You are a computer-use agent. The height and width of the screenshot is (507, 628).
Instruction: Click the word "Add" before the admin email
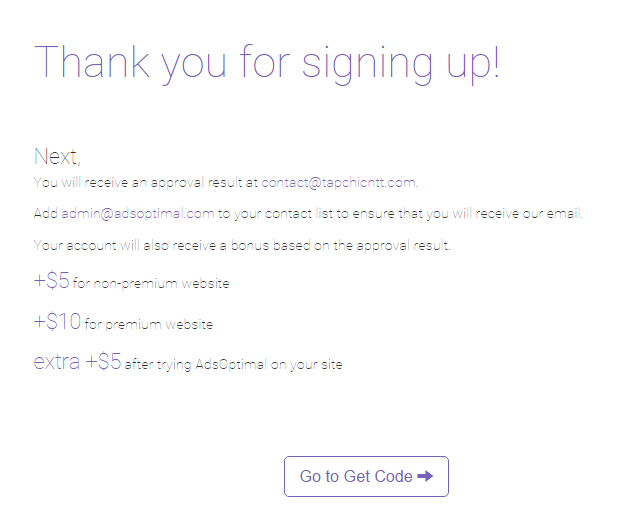pyautogui.click(x=45, y=213)
